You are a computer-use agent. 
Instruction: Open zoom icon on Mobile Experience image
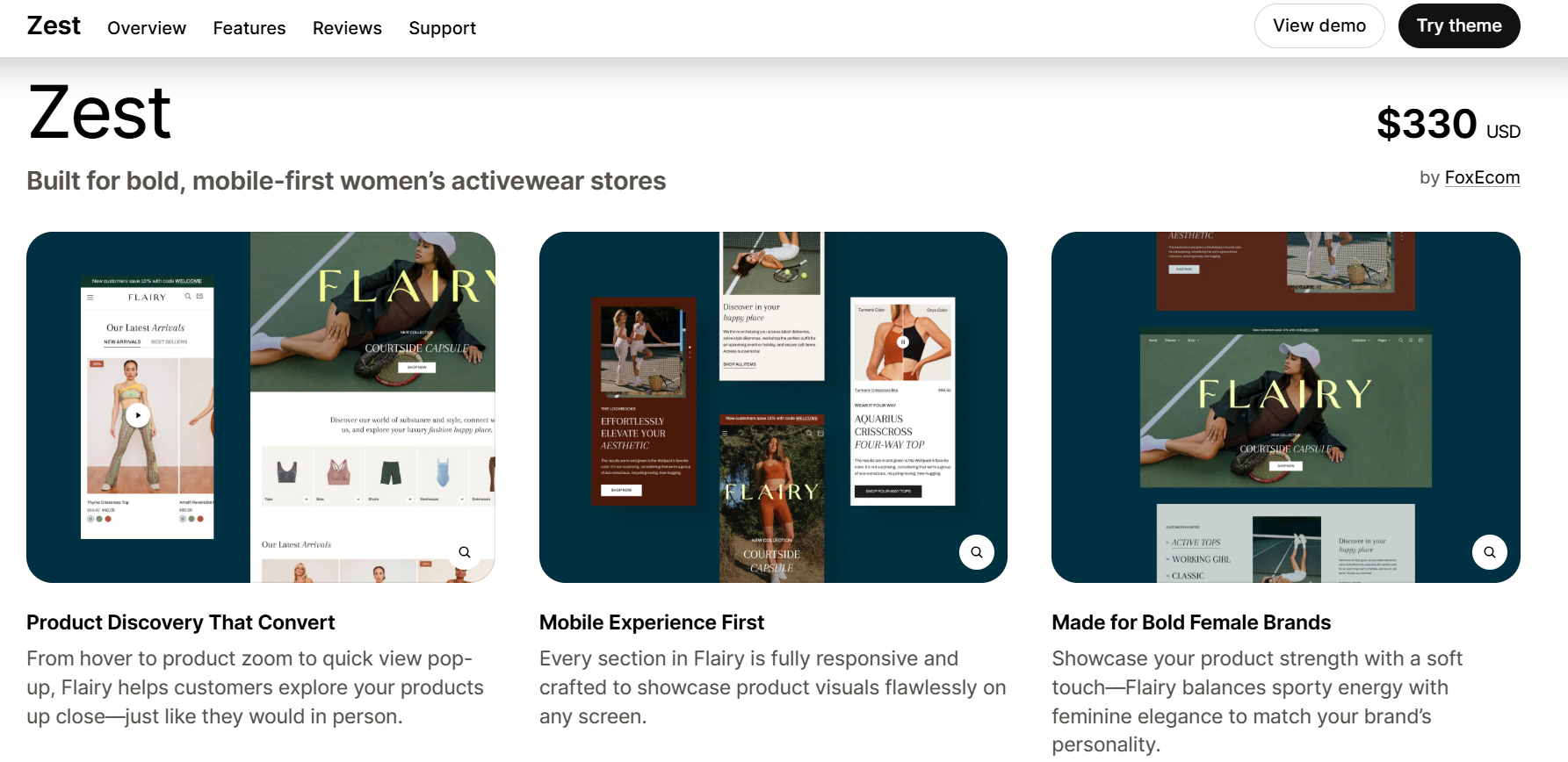[977, 552]
